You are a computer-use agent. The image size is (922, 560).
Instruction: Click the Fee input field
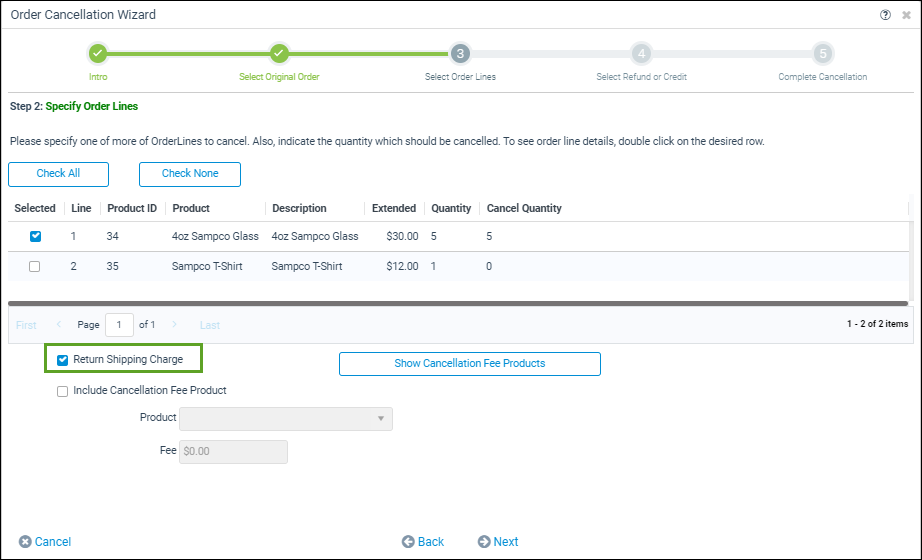coord(233,452)
